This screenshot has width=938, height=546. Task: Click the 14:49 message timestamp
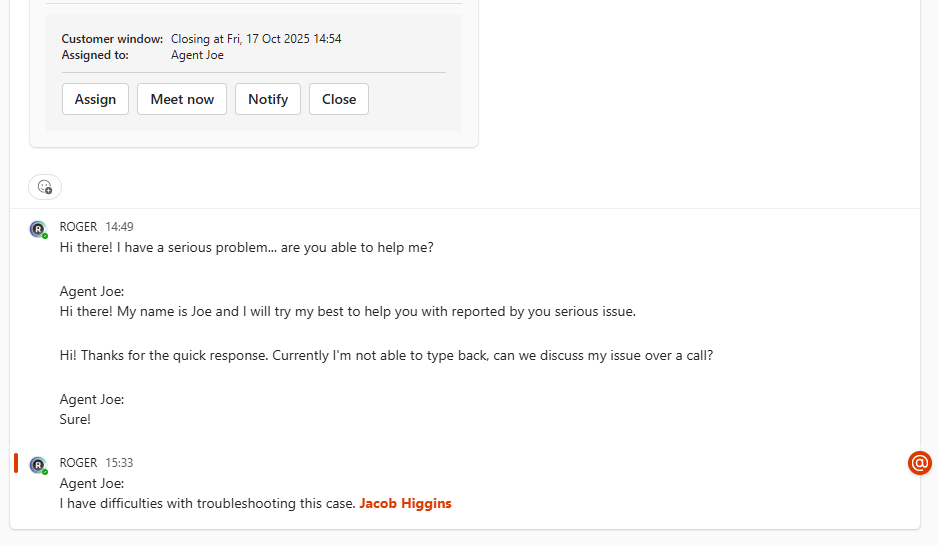tap(119, 227)
